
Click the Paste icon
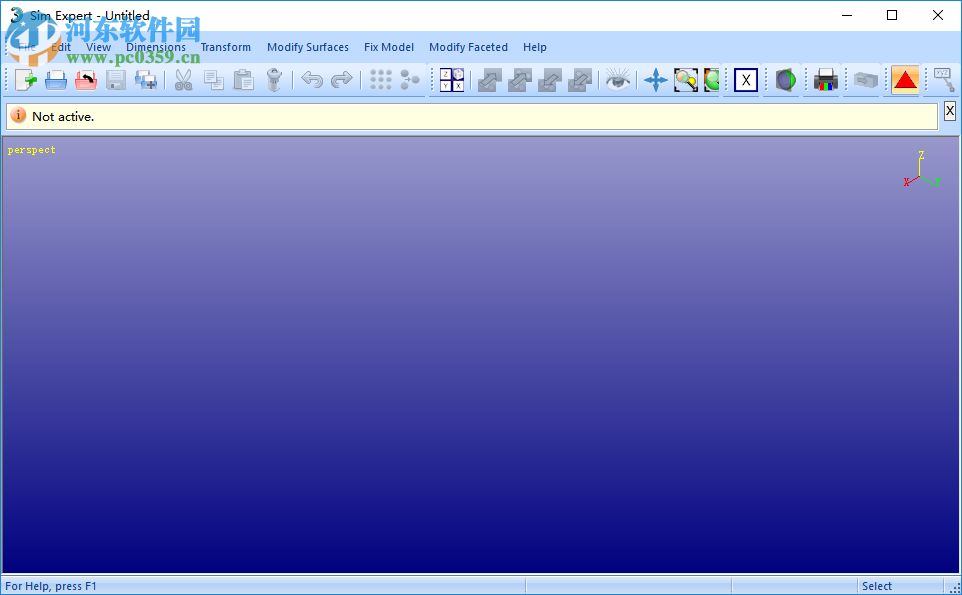[244, 80]
